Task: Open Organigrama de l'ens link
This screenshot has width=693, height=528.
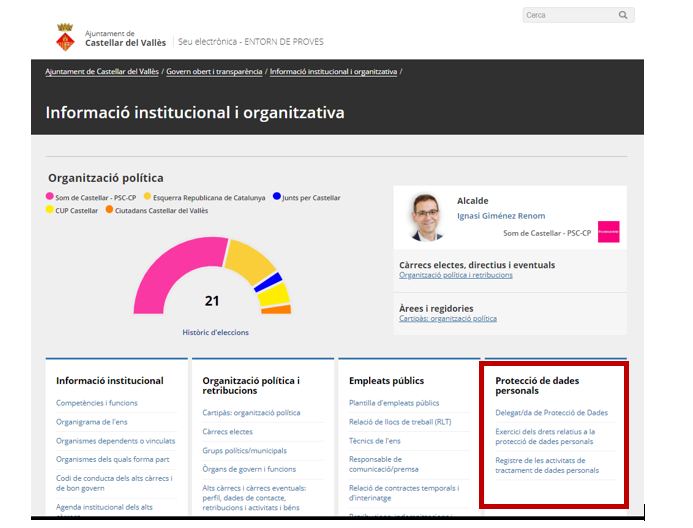Action: 92,422
